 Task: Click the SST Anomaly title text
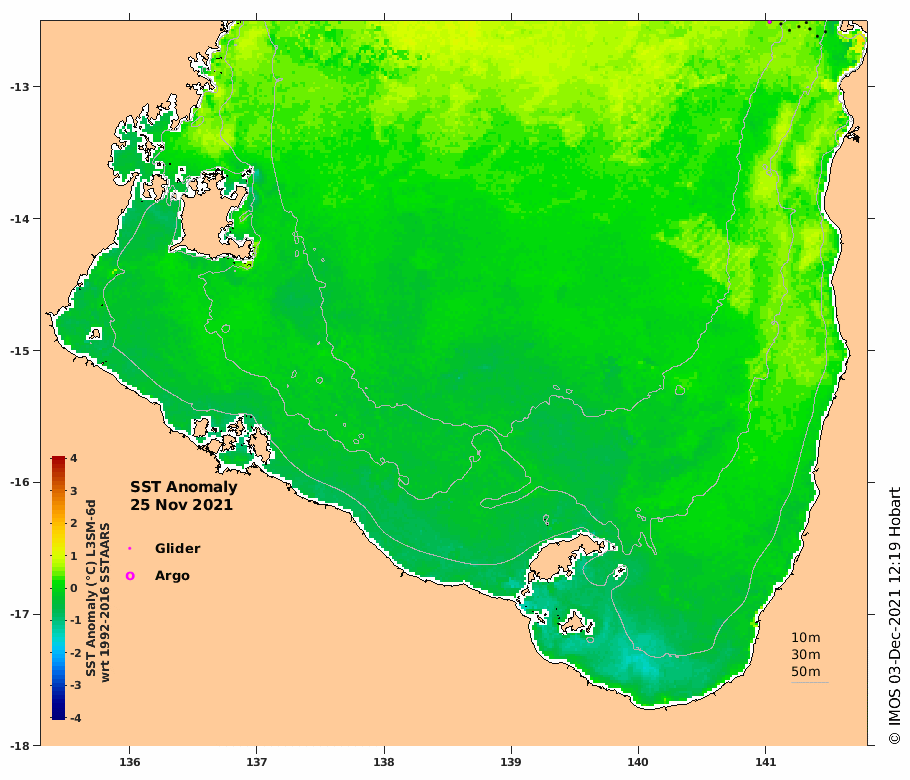(183, 487)
